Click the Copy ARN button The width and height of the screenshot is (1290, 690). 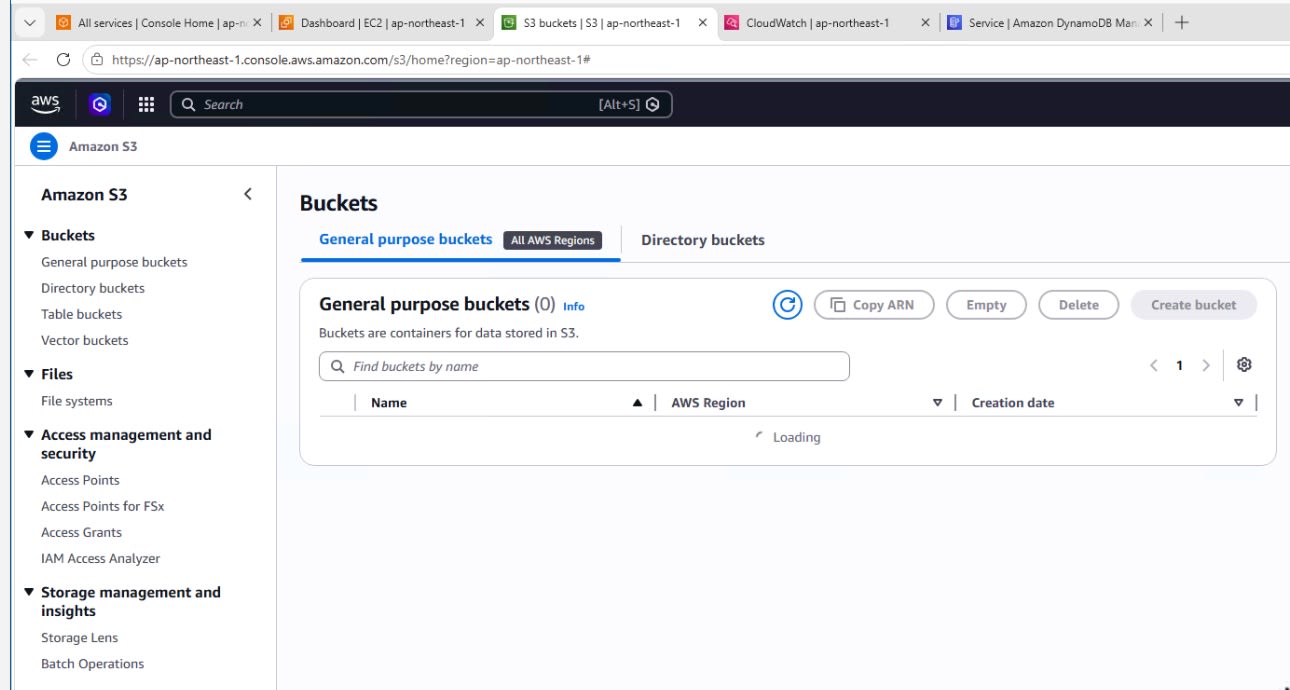tap(874, 305)
